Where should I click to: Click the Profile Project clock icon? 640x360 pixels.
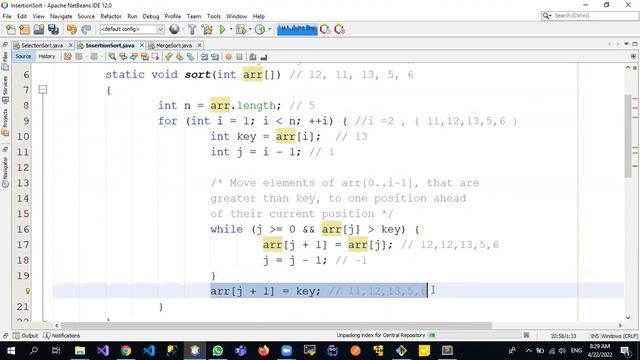(260, 29)
